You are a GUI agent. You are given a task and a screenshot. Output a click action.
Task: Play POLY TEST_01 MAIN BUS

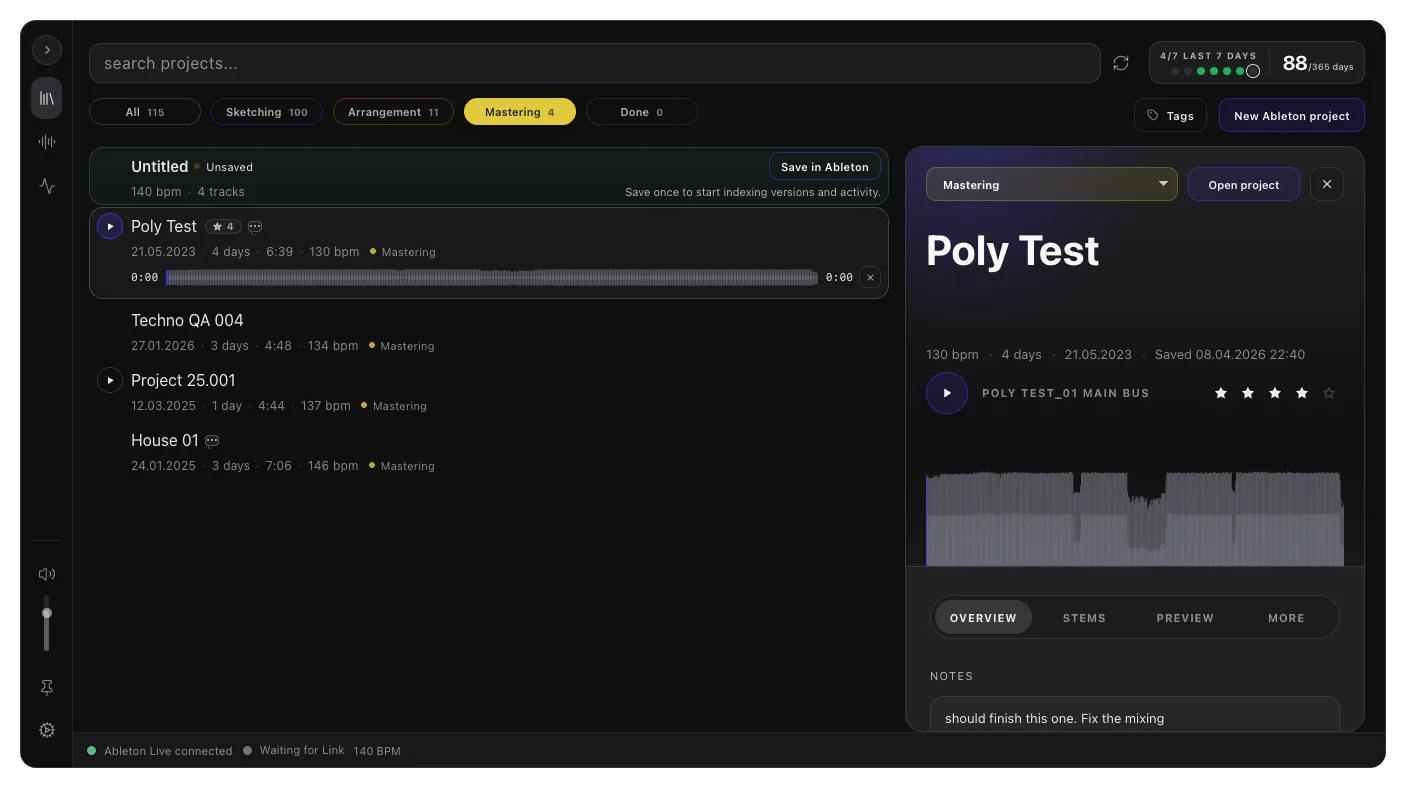click(947, 393)
